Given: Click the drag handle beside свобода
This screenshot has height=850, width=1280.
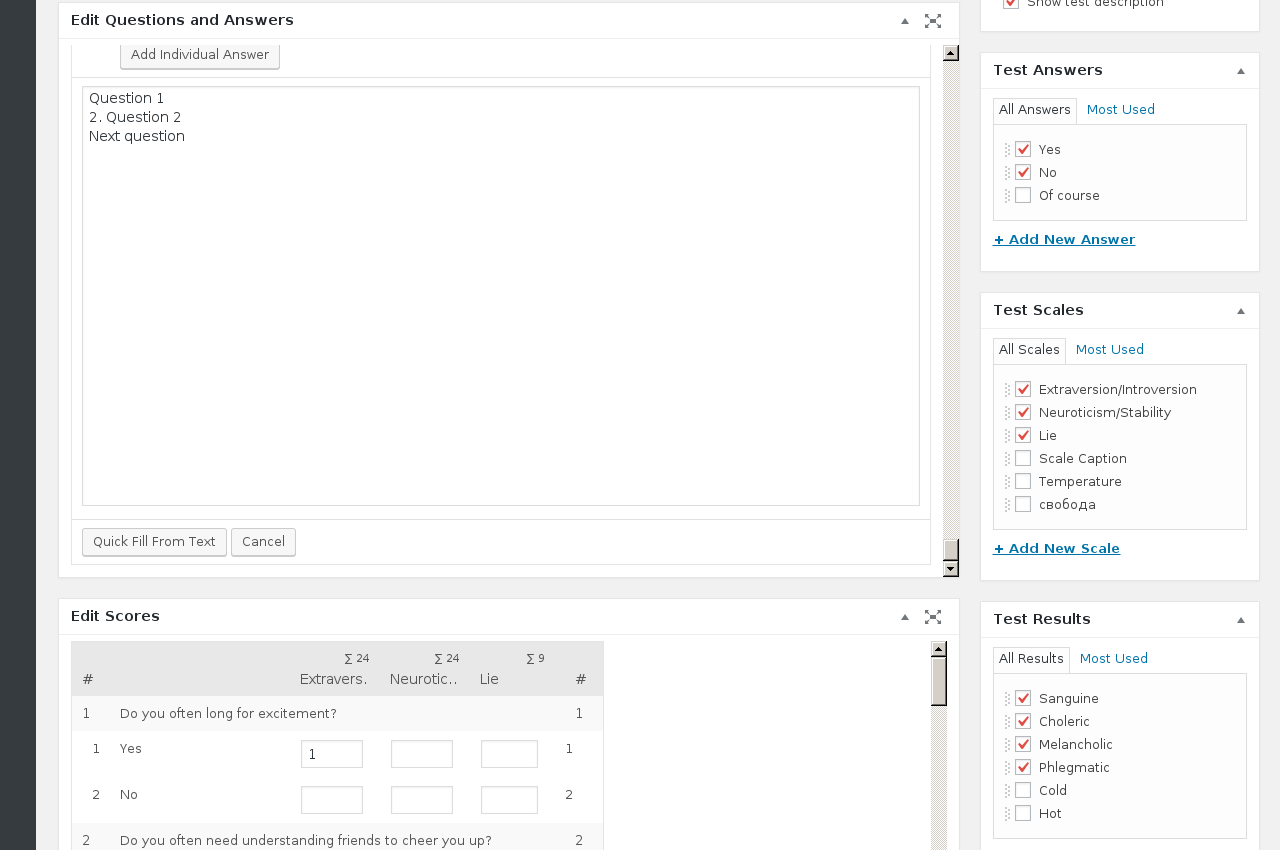Looking at the screenshot, I should 1007,505.
